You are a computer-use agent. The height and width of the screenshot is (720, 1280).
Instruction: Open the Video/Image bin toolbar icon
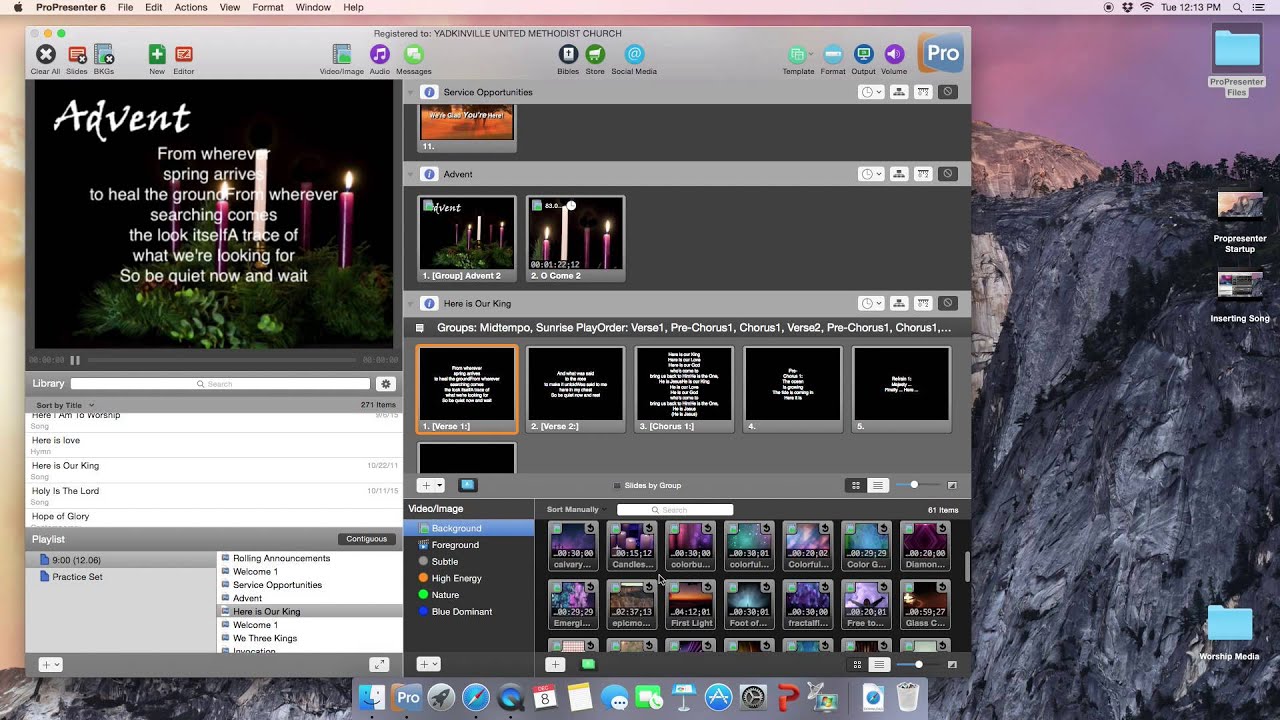(342, 55)
